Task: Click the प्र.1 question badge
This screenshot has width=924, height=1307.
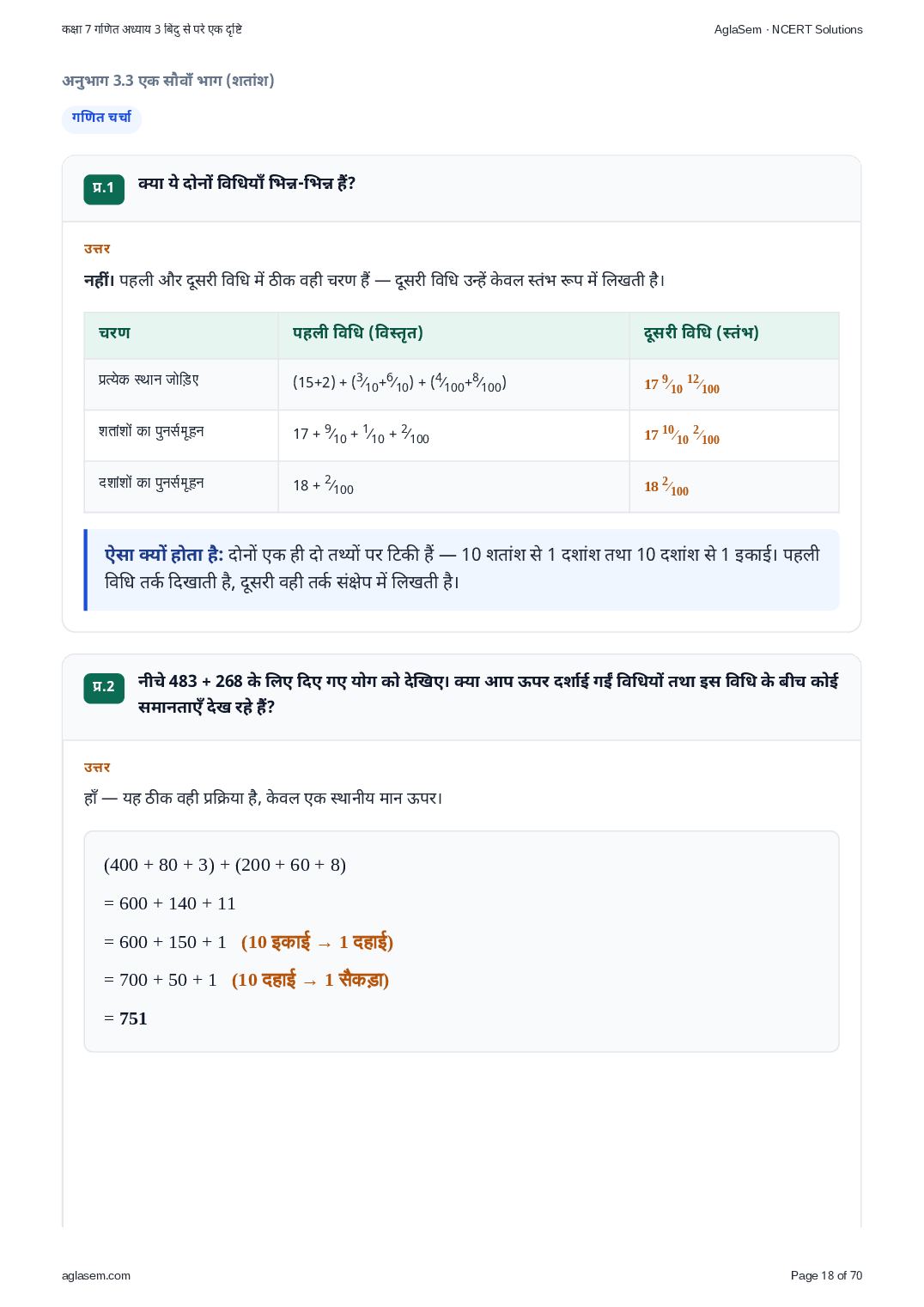Action: click(104, 189)
